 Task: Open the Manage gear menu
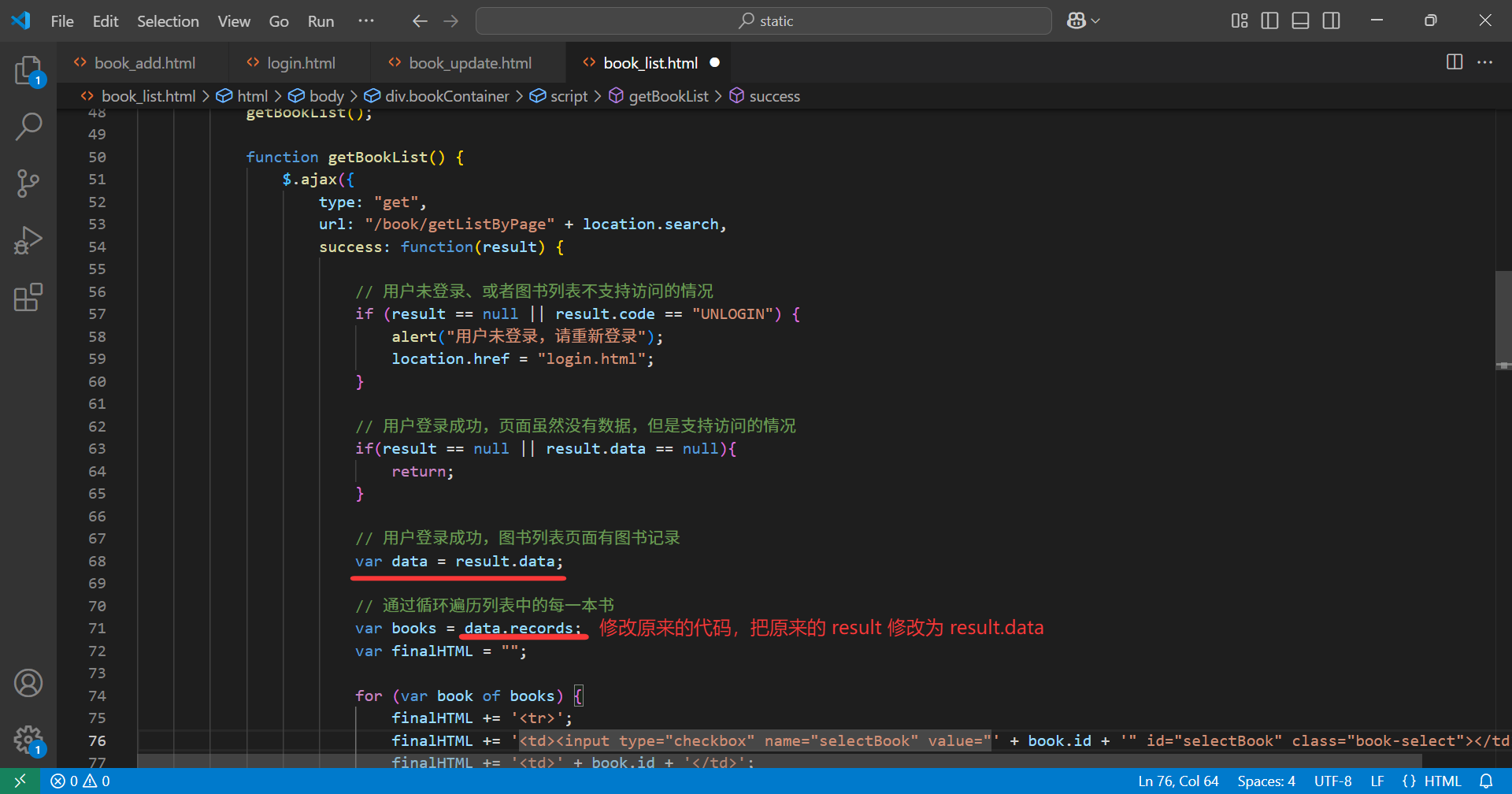point(28,740)
